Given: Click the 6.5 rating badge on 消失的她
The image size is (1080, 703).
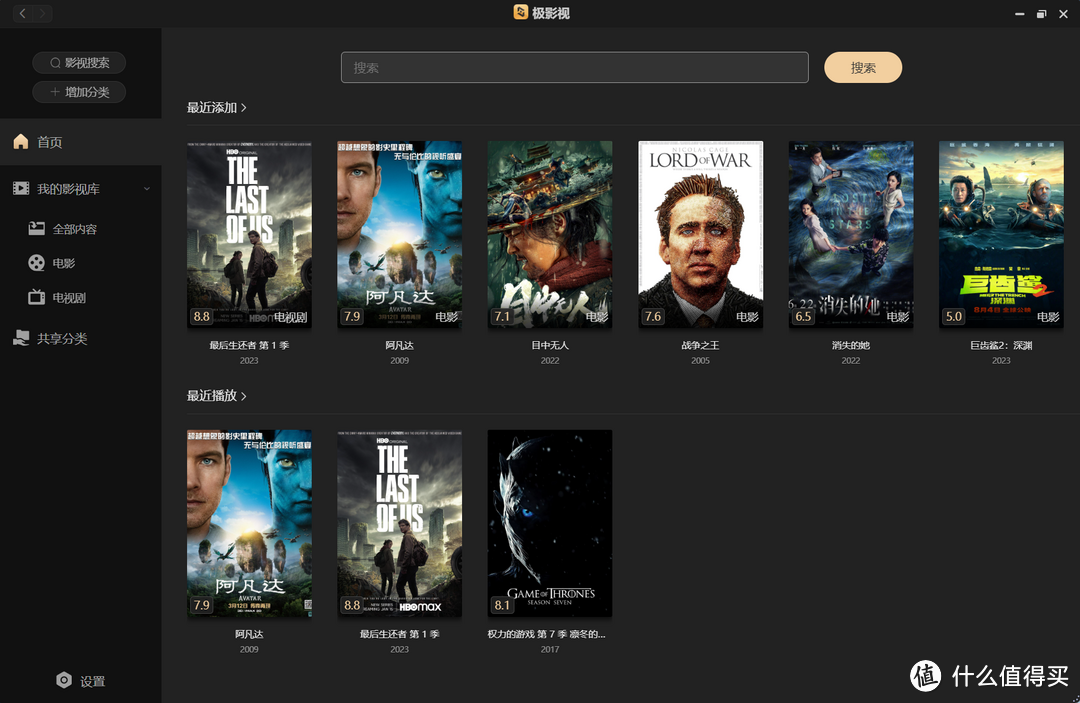Looking at the screenshot, I should (x=803, y=316).
